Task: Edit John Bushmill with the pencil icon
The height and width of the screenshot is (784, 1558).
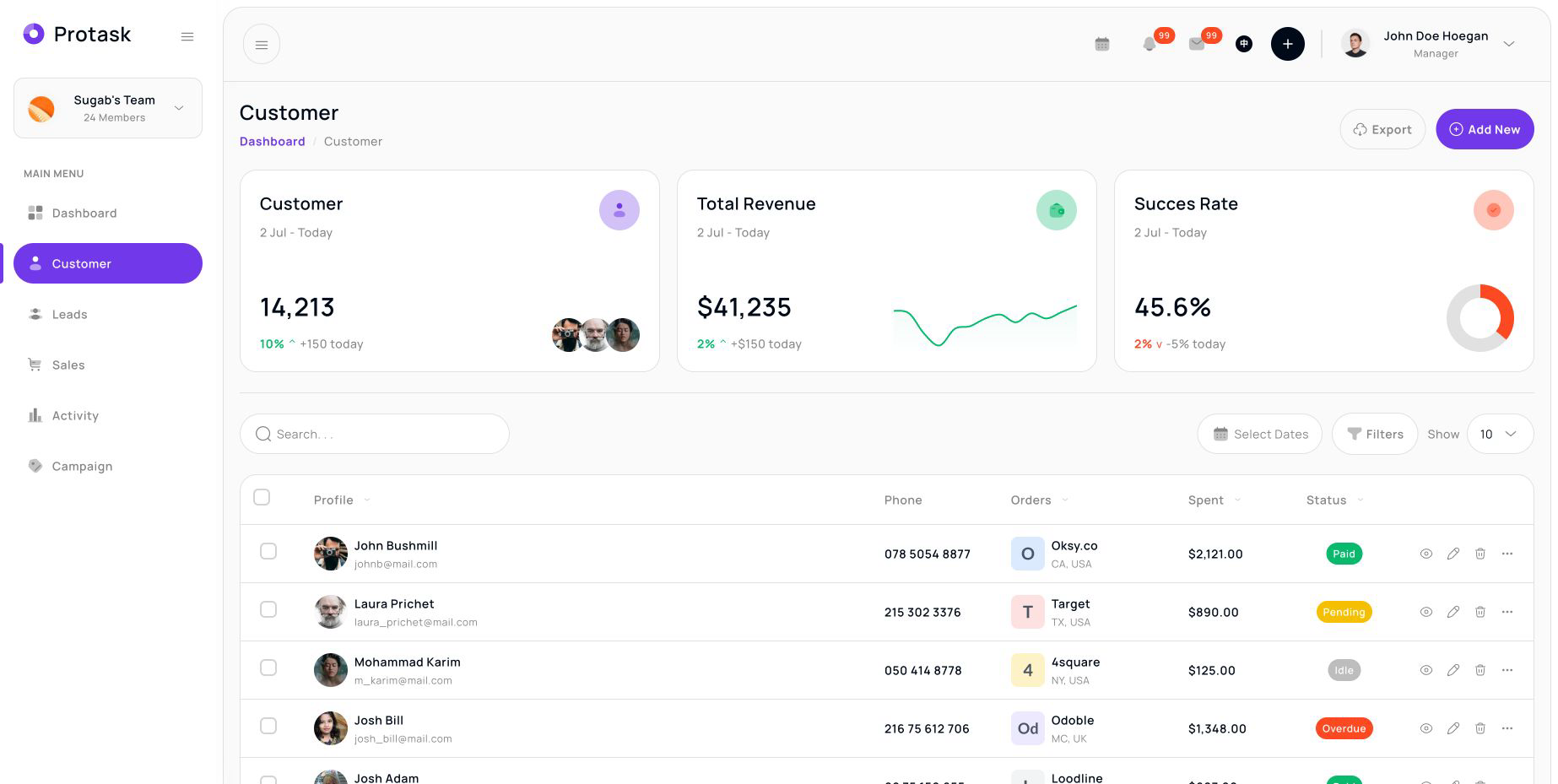Action: tap(1453, 554)
